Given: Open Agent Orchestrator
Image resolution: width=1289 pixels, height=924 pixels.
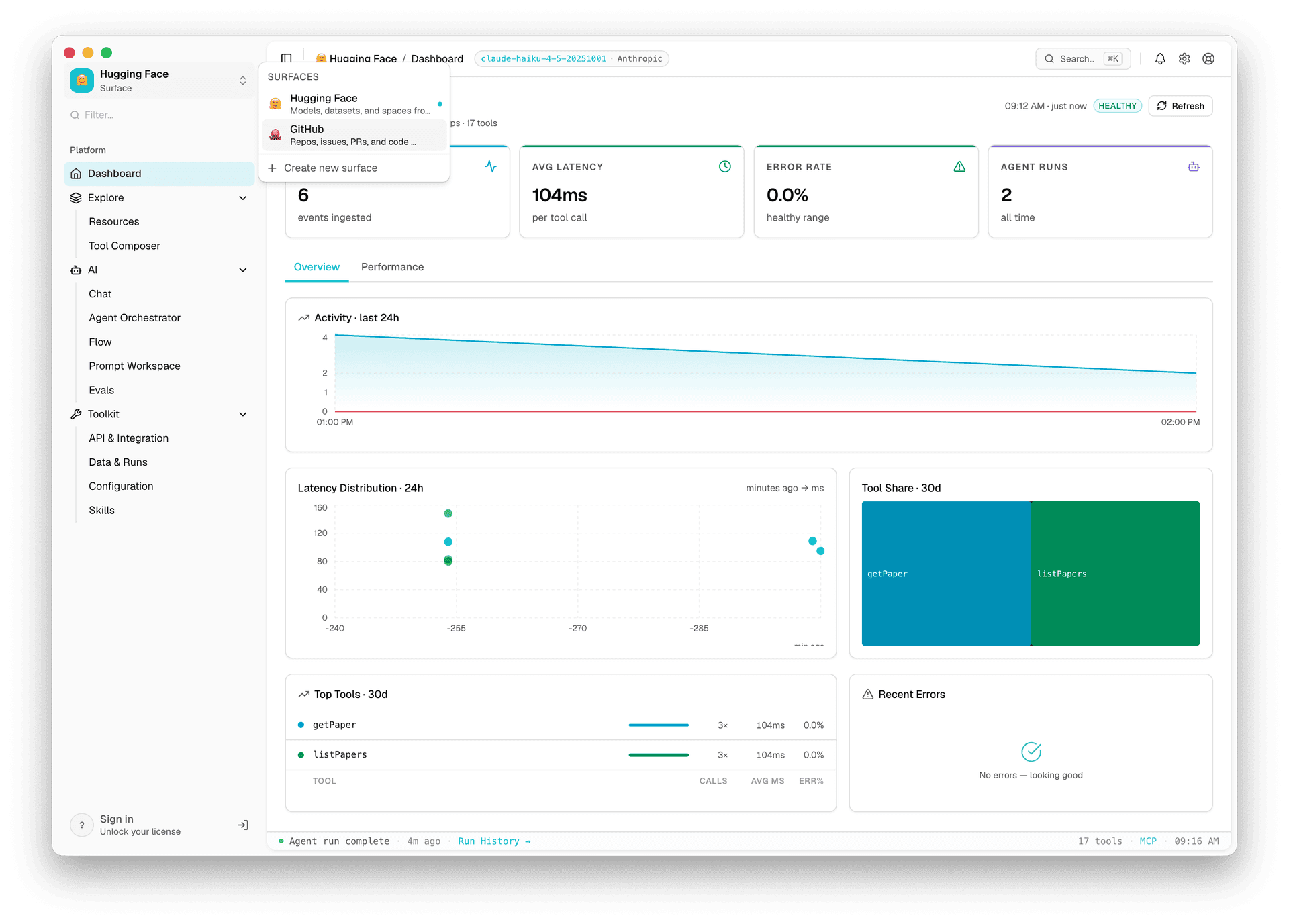Looking at the screenshot, I should tap(134, 318).
